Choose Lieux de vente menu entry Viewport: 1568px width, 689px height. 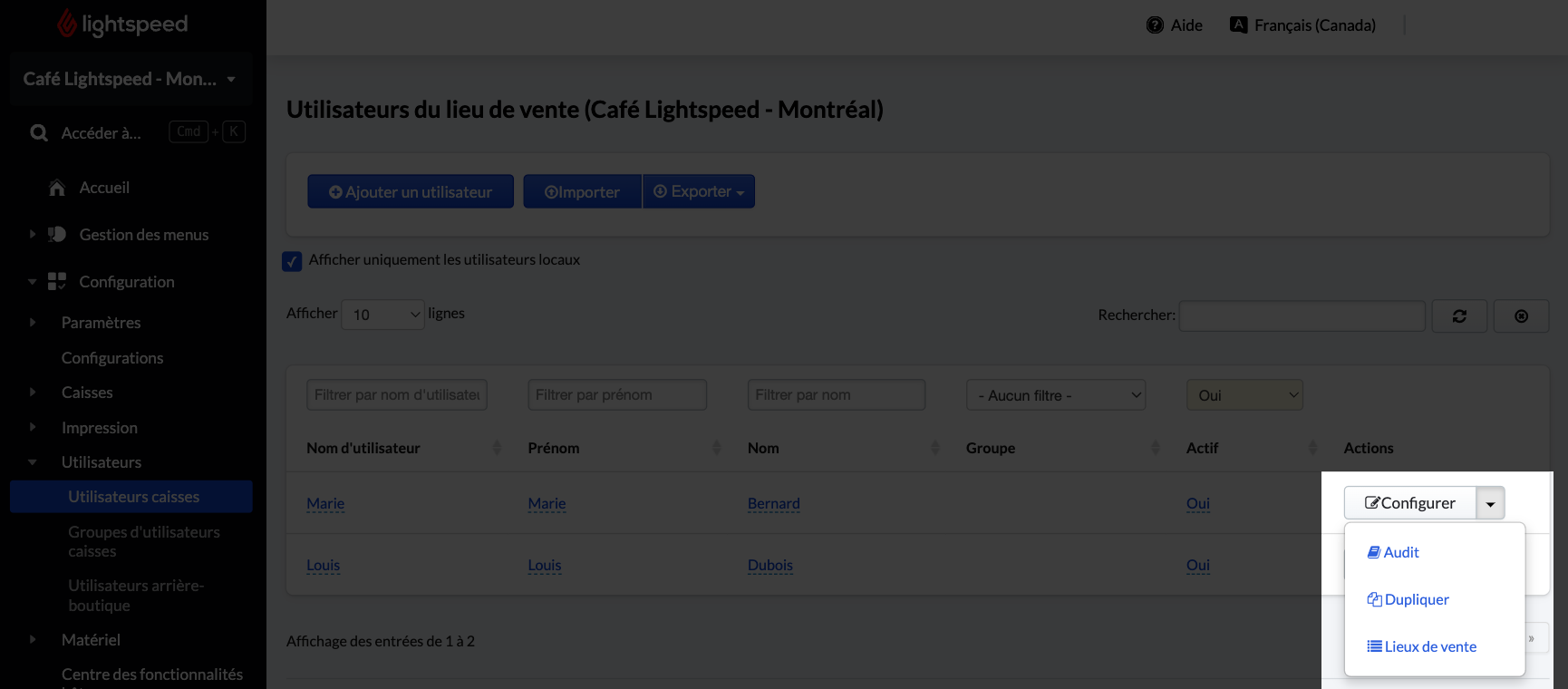click(x=1422, y=646)
